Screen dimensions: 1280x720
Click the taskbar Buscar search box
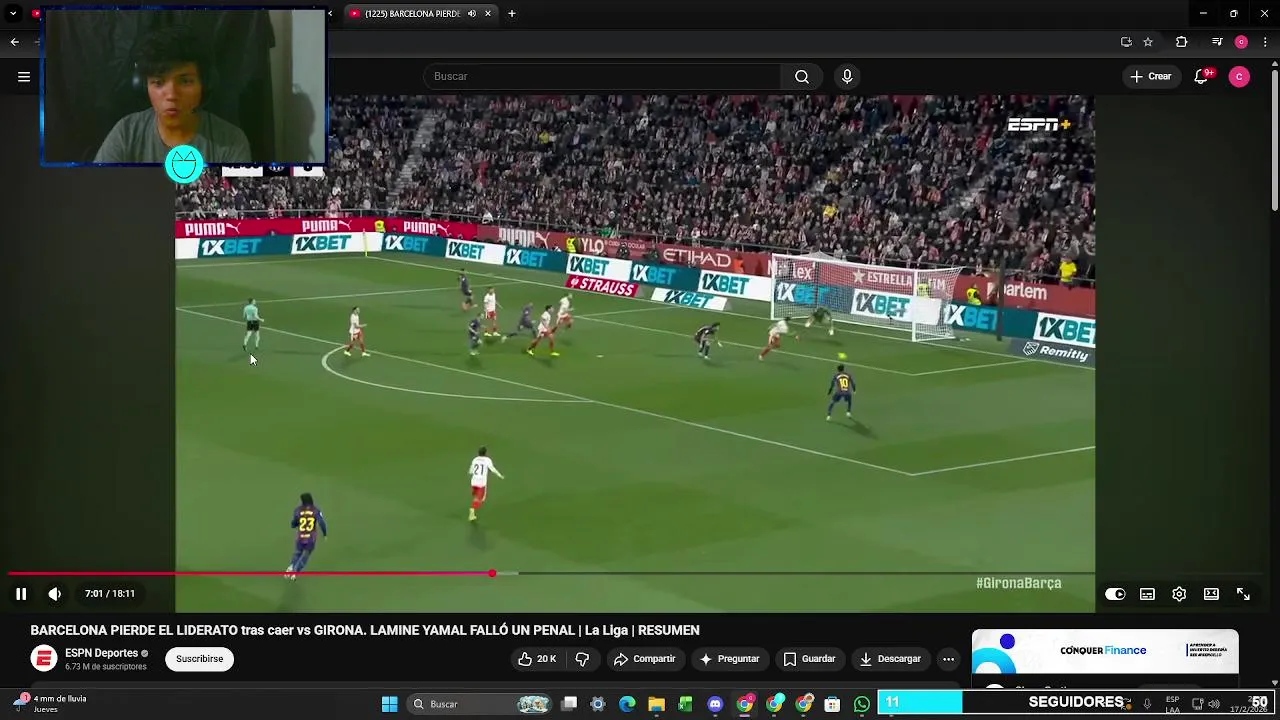point(480,704)
